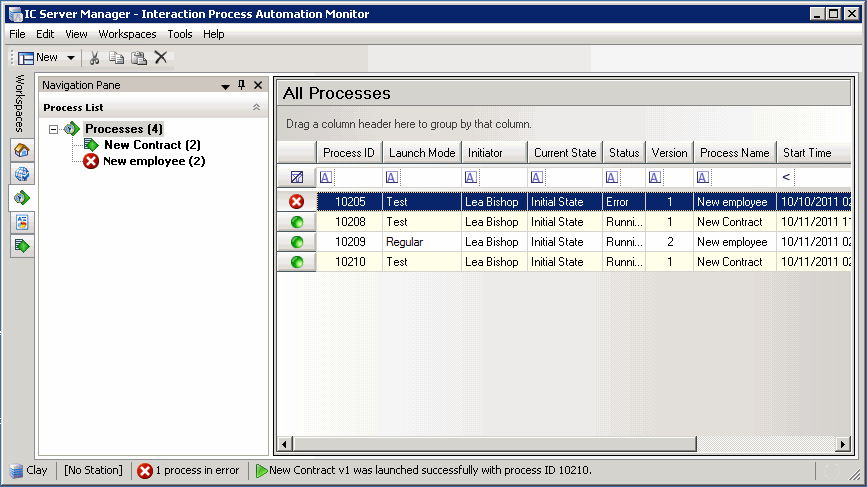Click the clear-filter icon in the filter row

[x=297, y=177]
